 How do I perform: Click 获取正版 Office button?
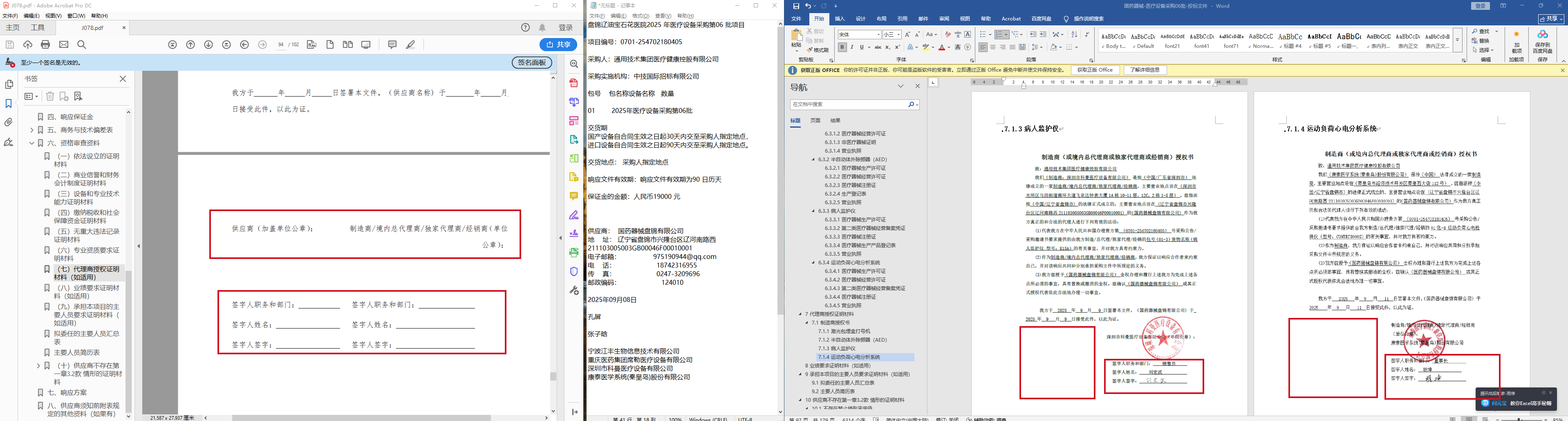click(x=1095, y=70)
